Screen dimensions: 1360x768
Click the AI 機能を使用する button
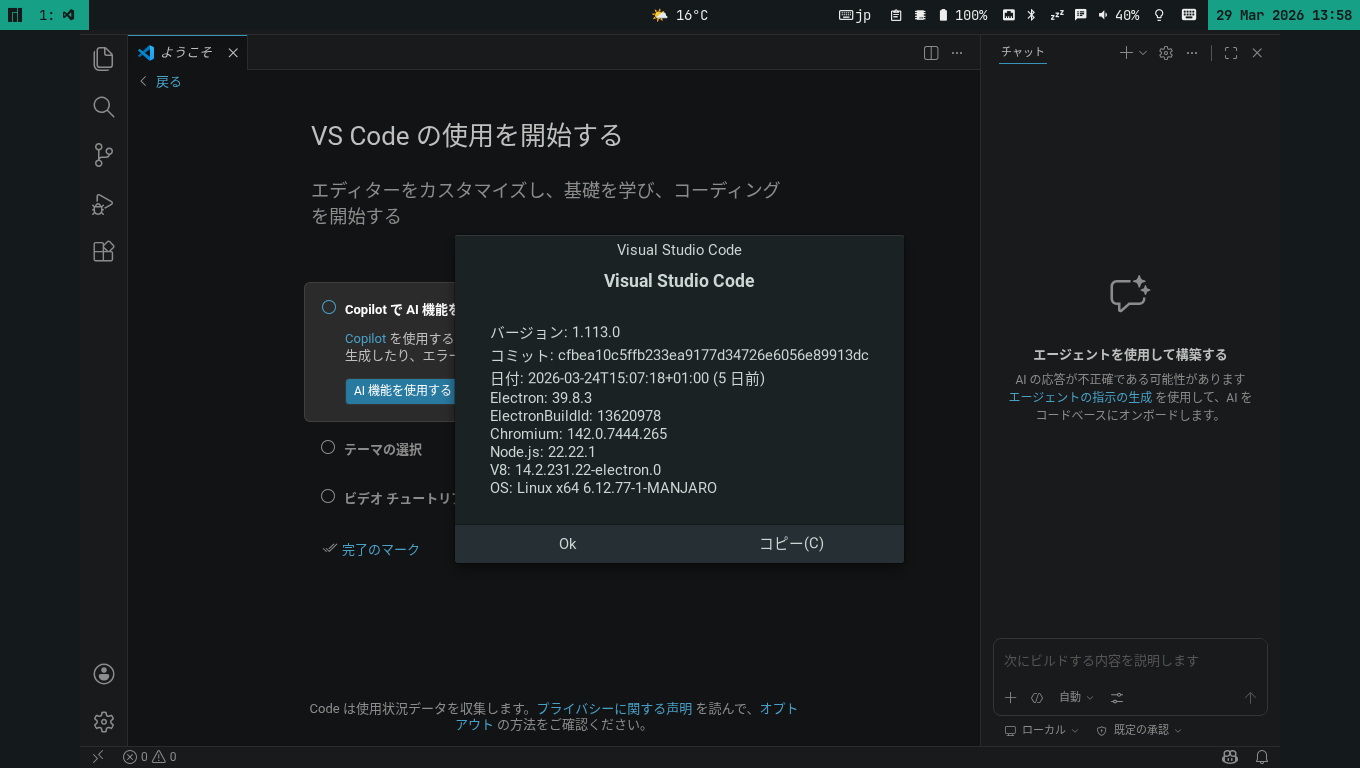click(402, 391)
